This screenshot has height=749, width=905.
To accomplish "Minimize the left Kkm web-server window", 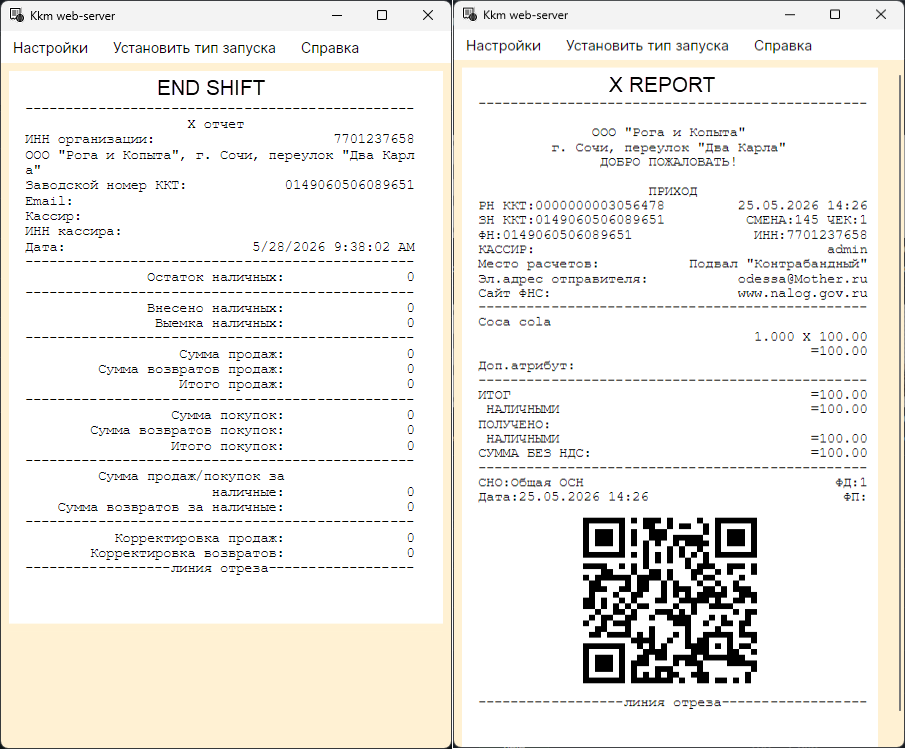I will [x=337, y=16].
